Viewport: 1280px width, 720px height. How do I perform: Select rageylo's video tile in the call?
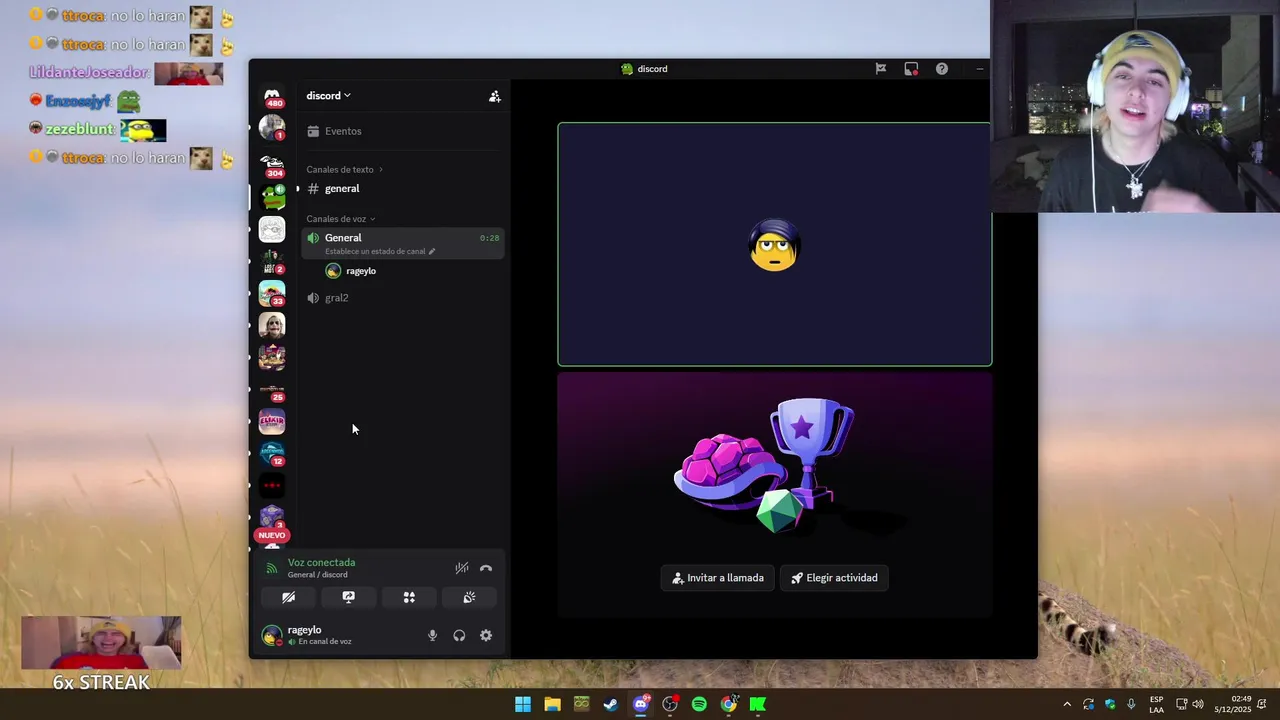[x=774, y=244]
